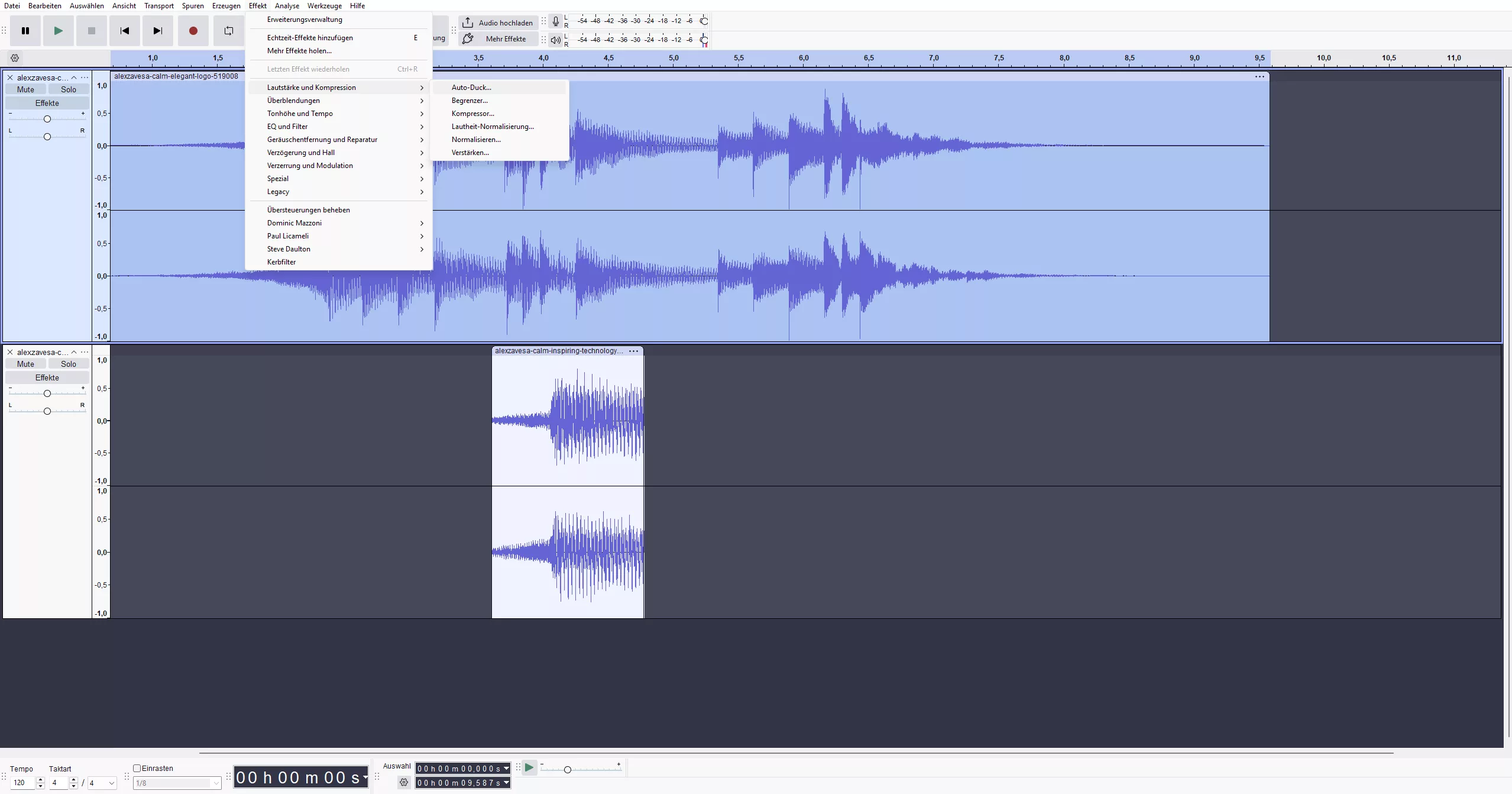Close the second alexzavesa-c... track
This screenshot has width=1512, height=794.
[x=10, y=352]
